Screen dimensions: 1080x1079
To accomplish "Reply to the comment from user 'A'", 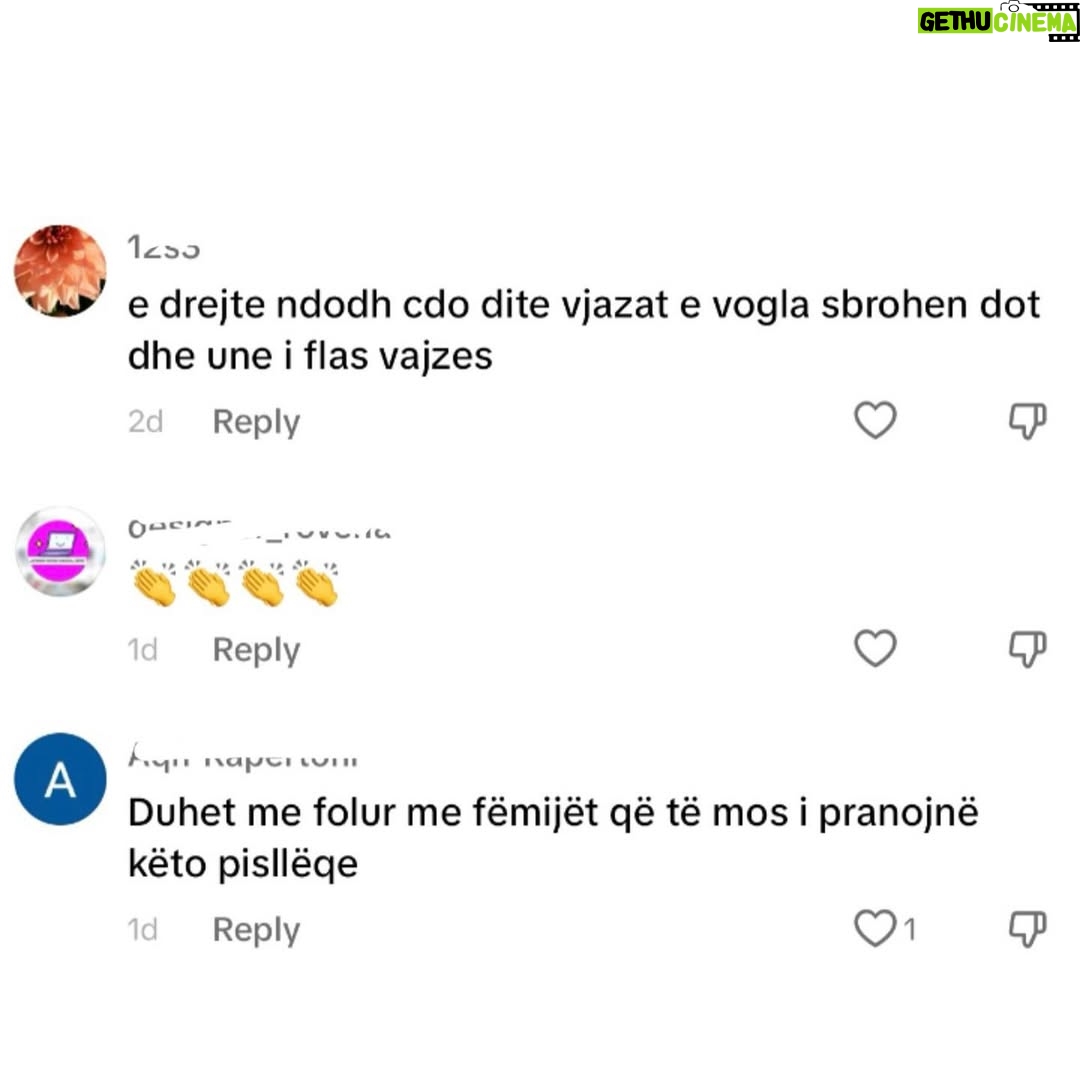I will tap(256, 930).
